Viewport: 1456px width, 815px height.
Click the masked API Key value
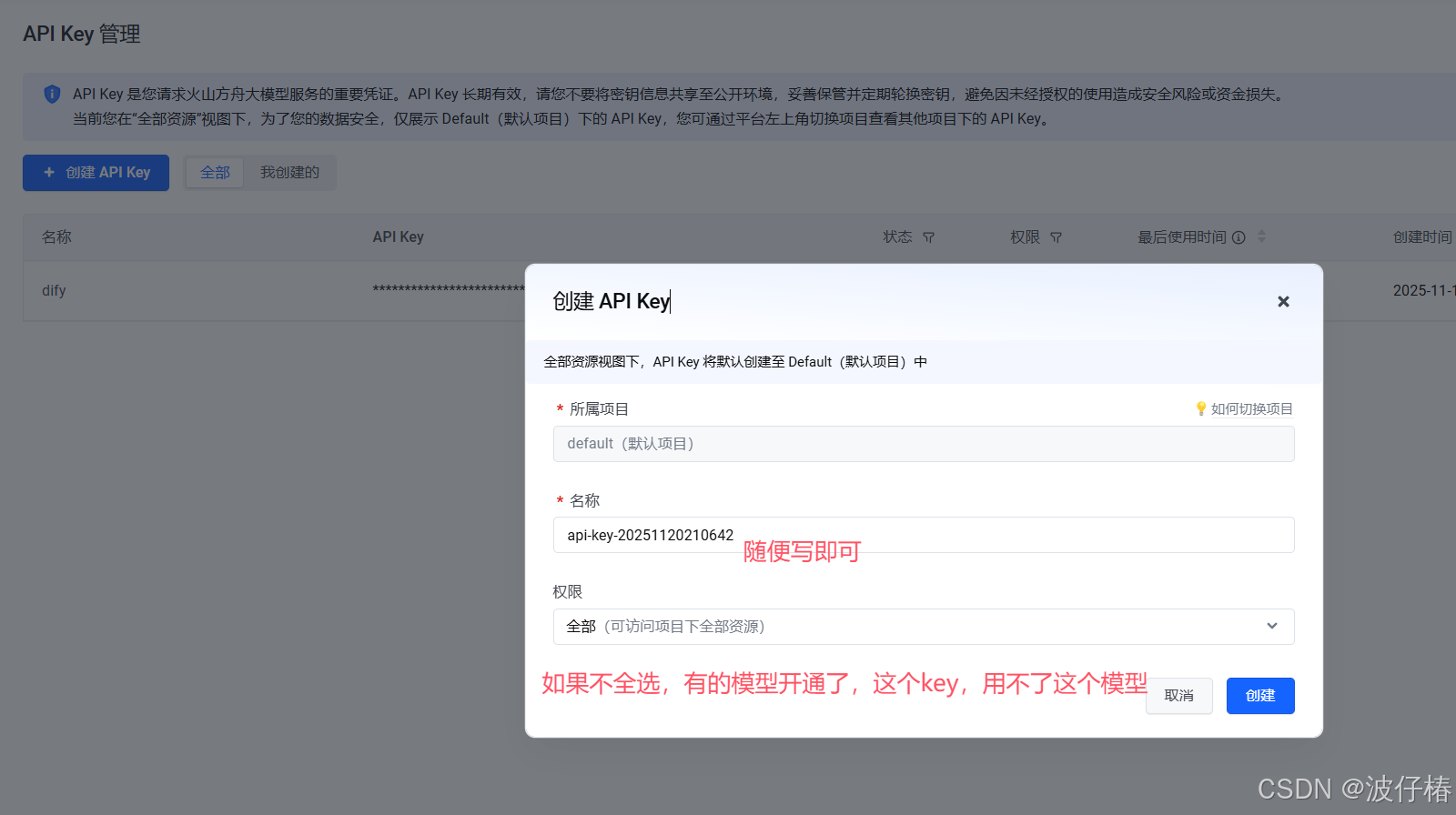pyautogui.click(x=449, y=291)
